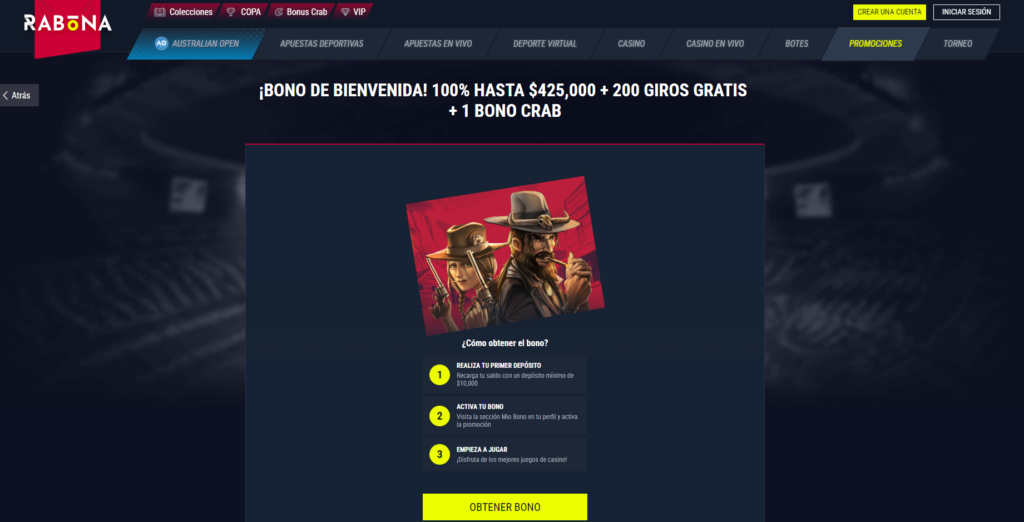Select step 1 yellow circle

[x=440, y=375]
